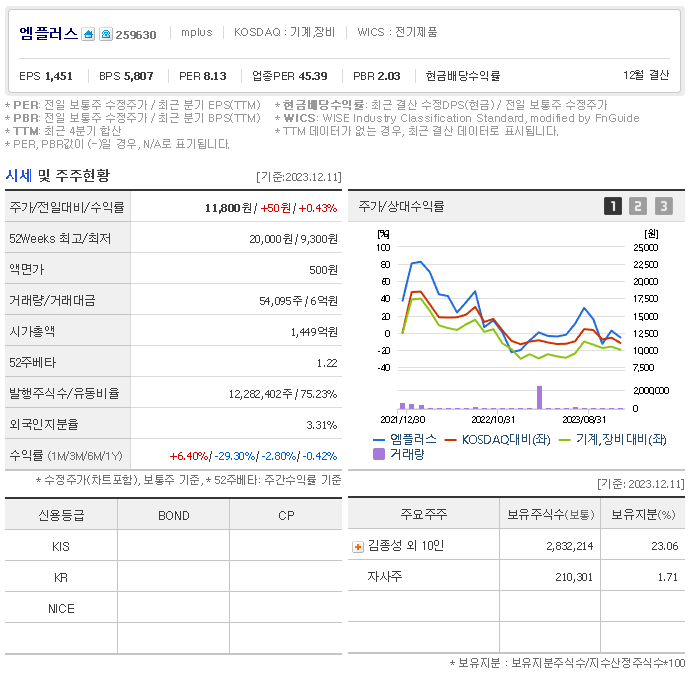This screenshot has height=676, width=691.
Task: Click the mplus English name
Action: [197, 32]
